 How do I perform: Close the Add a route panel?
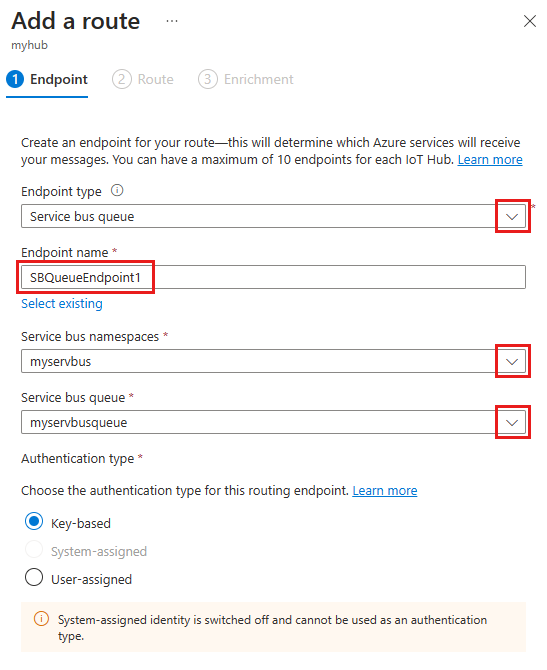pyautogui.click(x=529, y=21)
